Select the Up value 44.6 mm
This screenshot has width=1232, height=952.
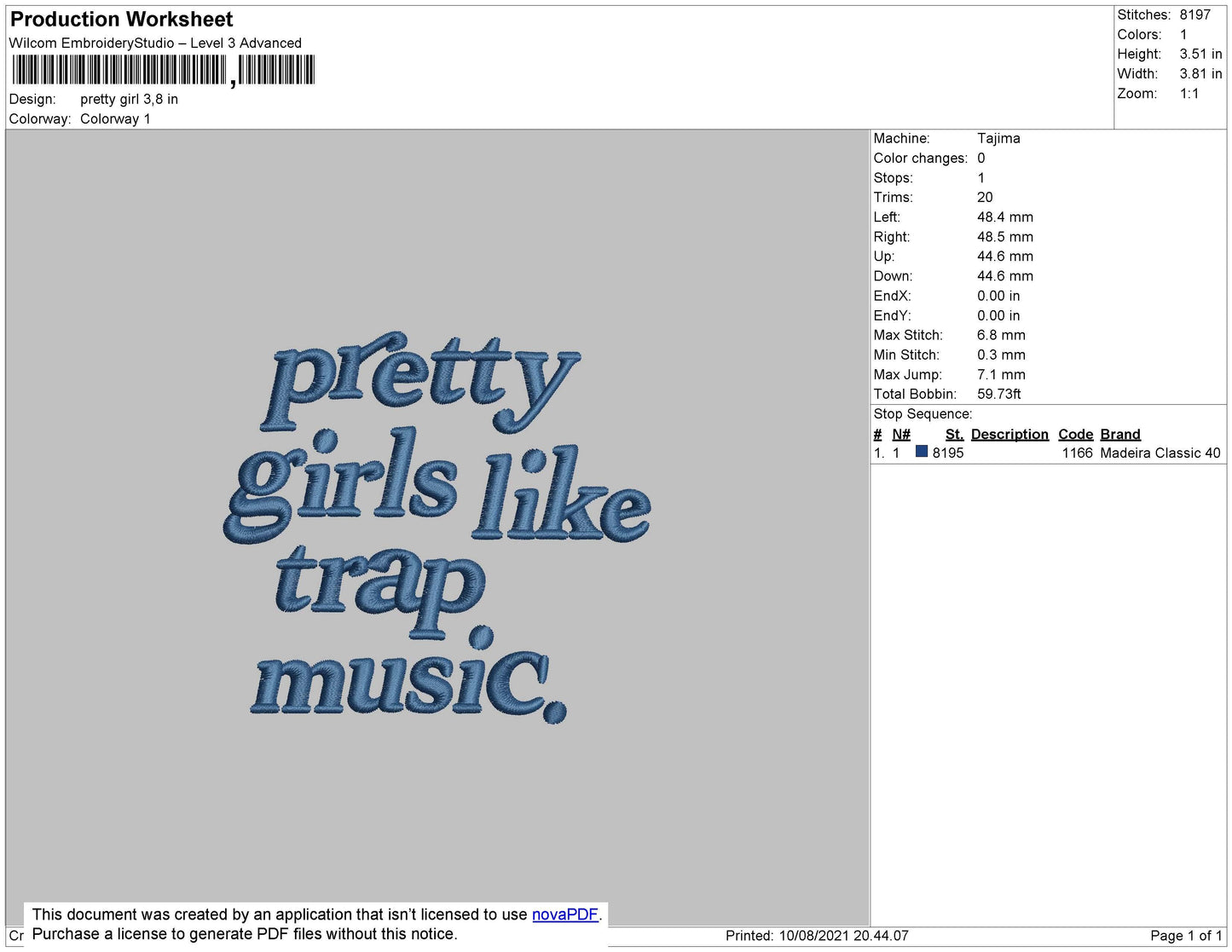(1005, 257)
